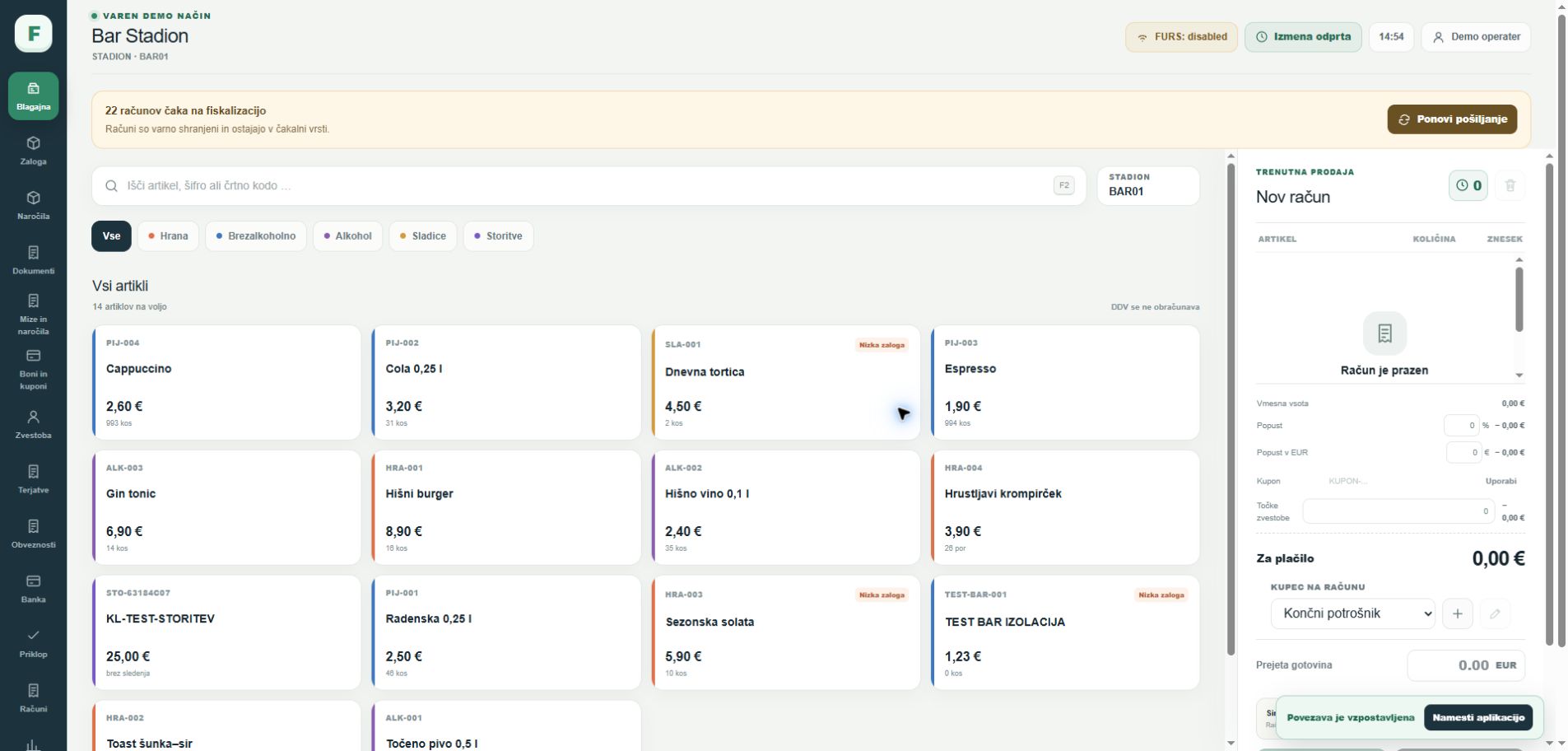
Task: Filter items by Brezalkoholno
Action: pos(256,236)
